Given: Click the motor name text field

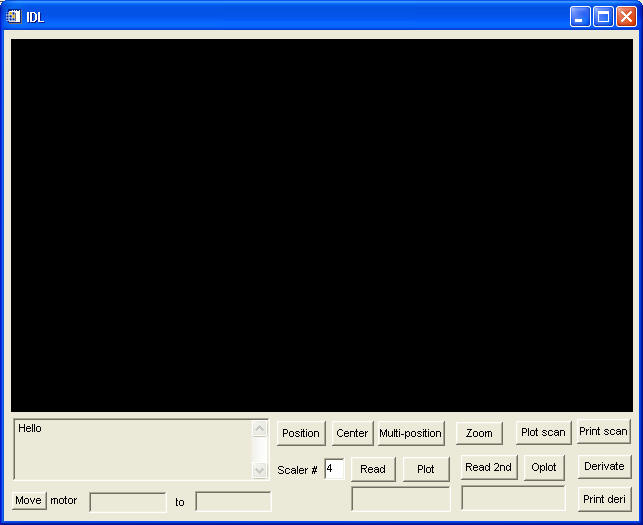Looking at the screenshot, I should pos(128,502).
